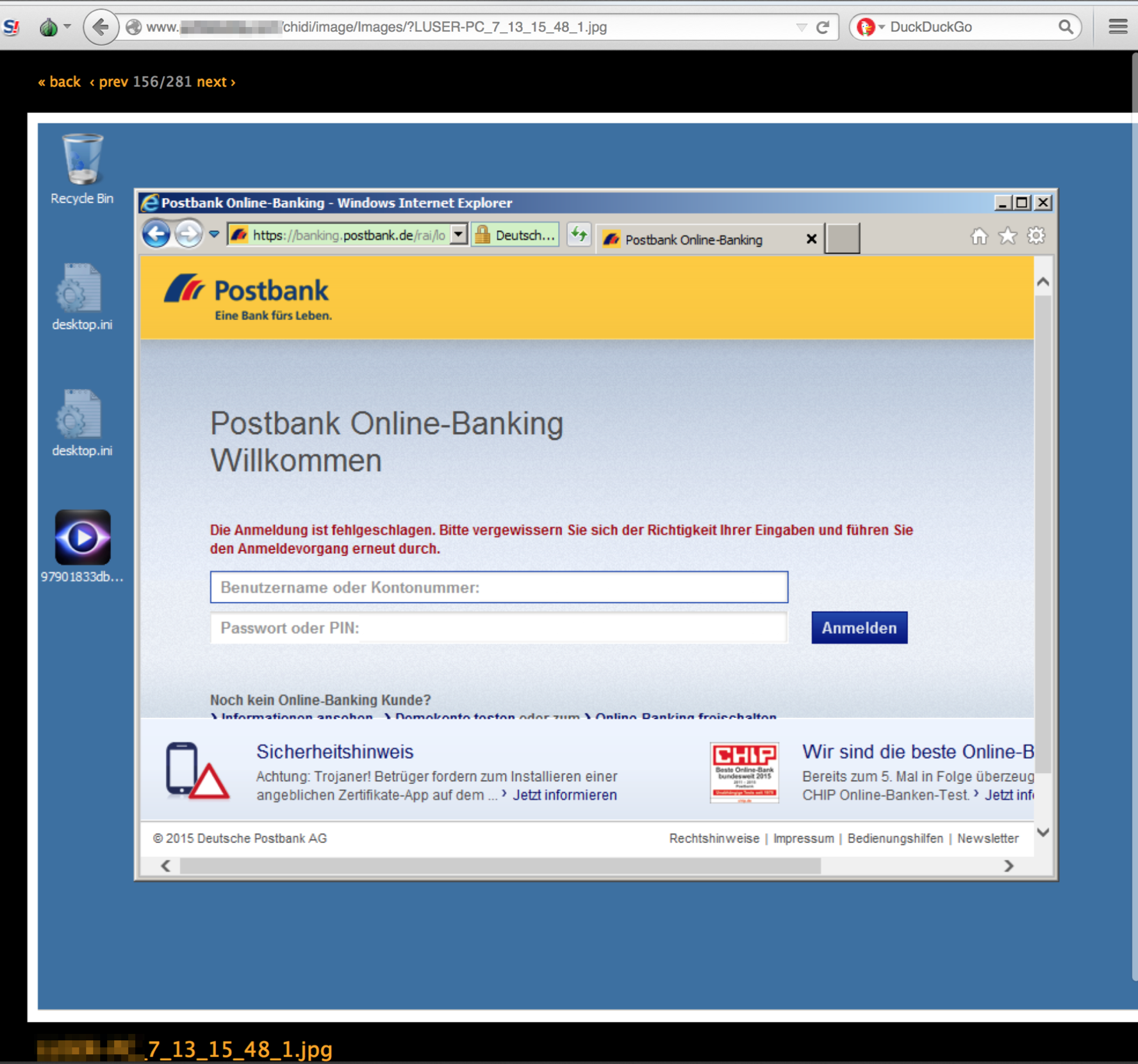This screenshot has height=1064, width=1138.
Task: Click the horizontal scrollbar thumb
Action: tap(500, 866)
